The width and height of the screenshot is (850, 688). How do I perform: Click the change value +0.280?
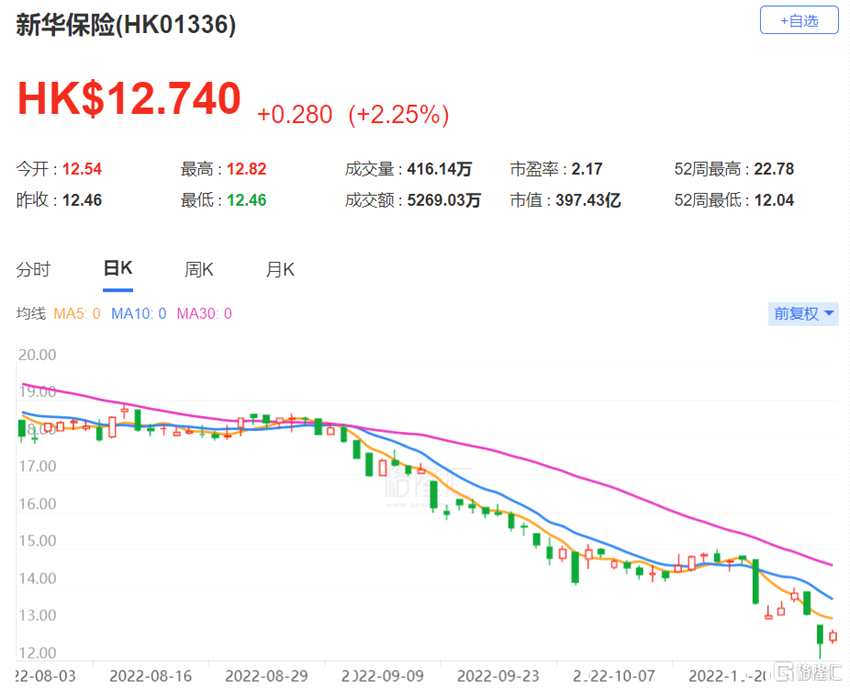295,114
